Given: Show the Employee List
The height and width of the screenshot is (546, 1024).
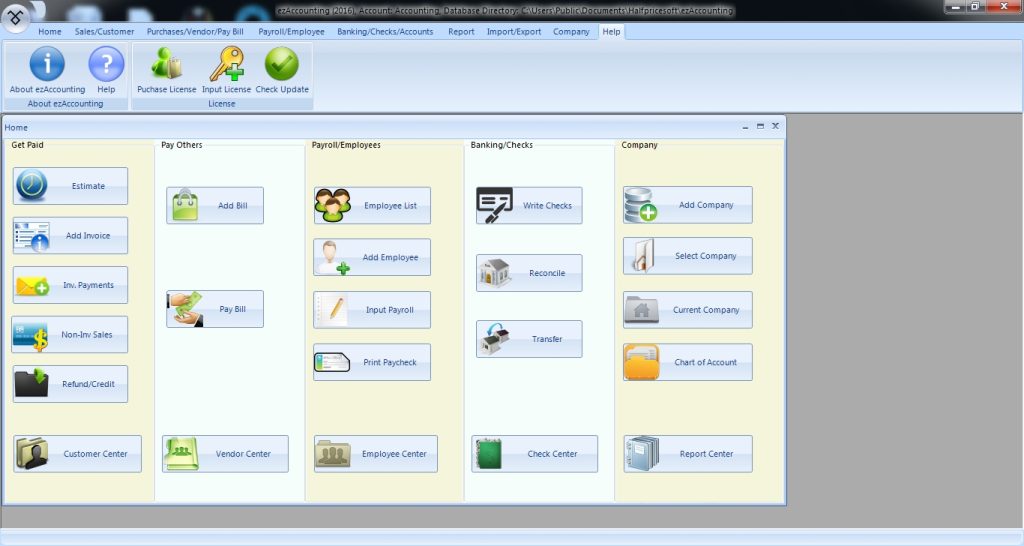Looking at the screenshot, I should [372, 206].
